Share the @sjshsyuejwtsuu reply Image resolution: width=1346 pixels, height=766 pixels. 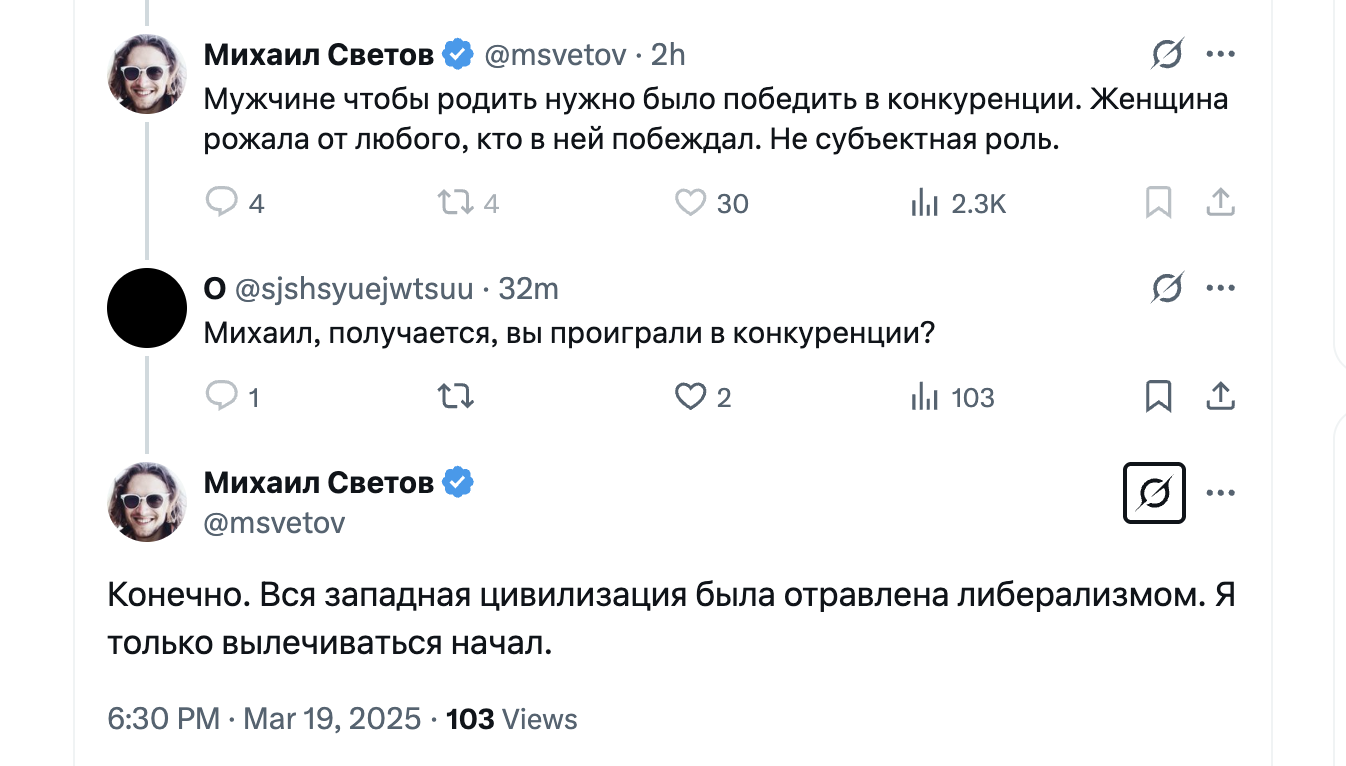click(1220, 397)
